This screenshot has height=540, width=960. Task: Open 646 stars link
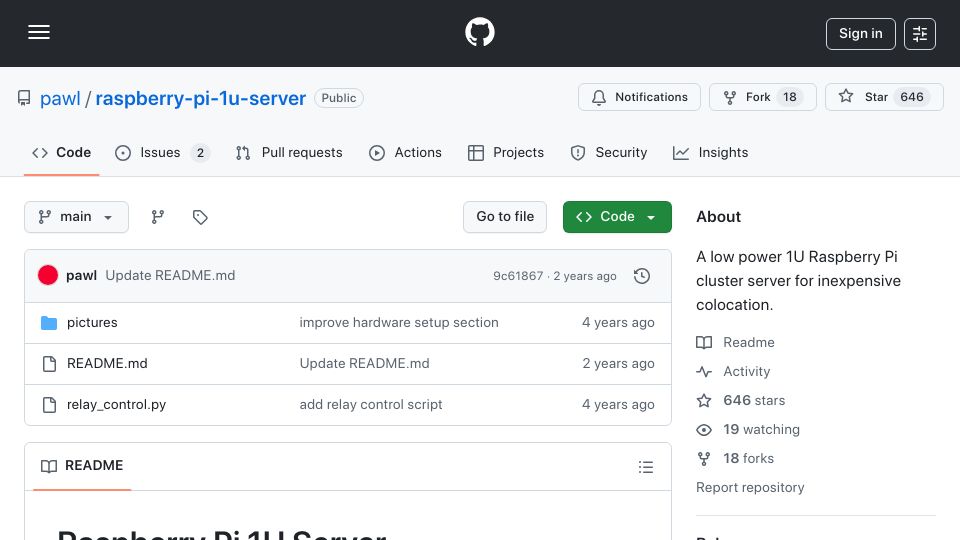(741, 400)
